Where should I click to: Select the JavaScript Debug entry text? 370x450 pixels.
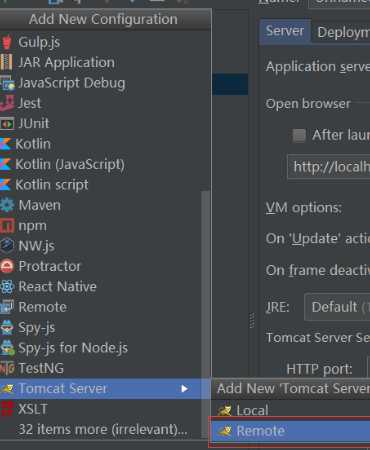pyautogui.click(x=72, y=83)
